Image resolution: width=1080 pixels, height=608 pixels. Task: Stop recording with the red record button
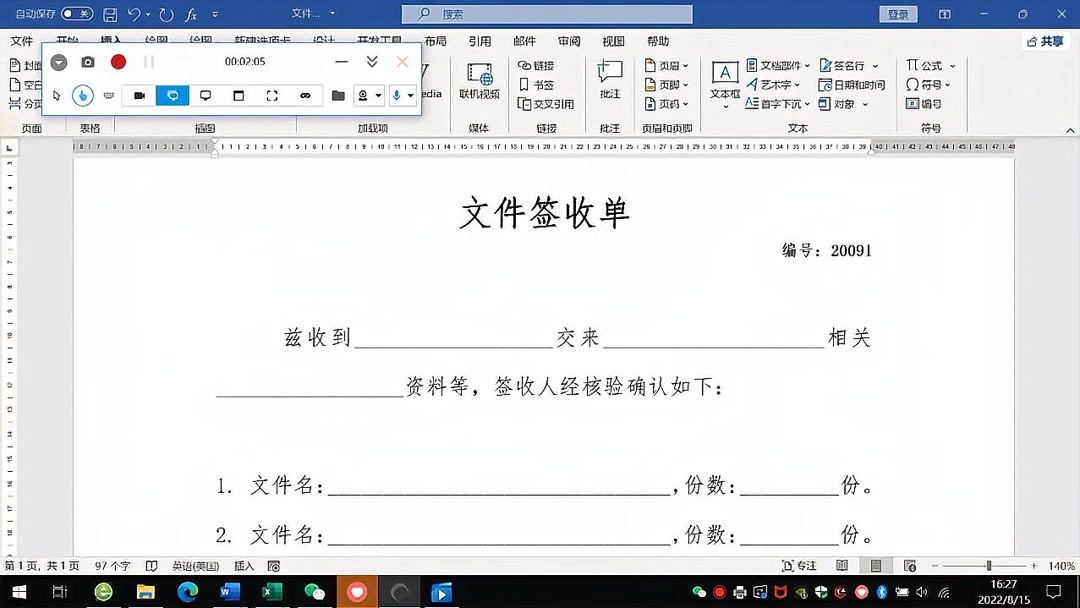(117, 61)
